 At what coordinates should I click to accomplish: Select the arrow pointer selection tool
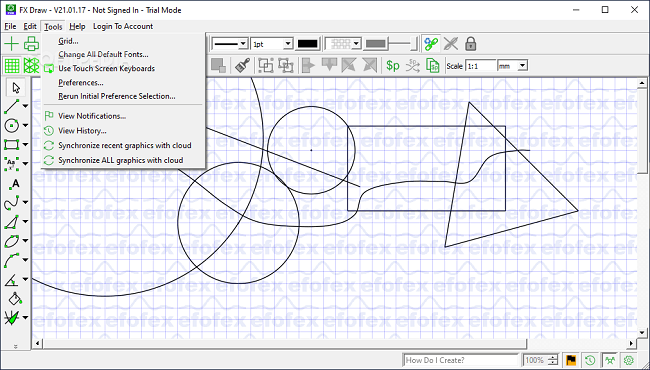click(16, 88)
